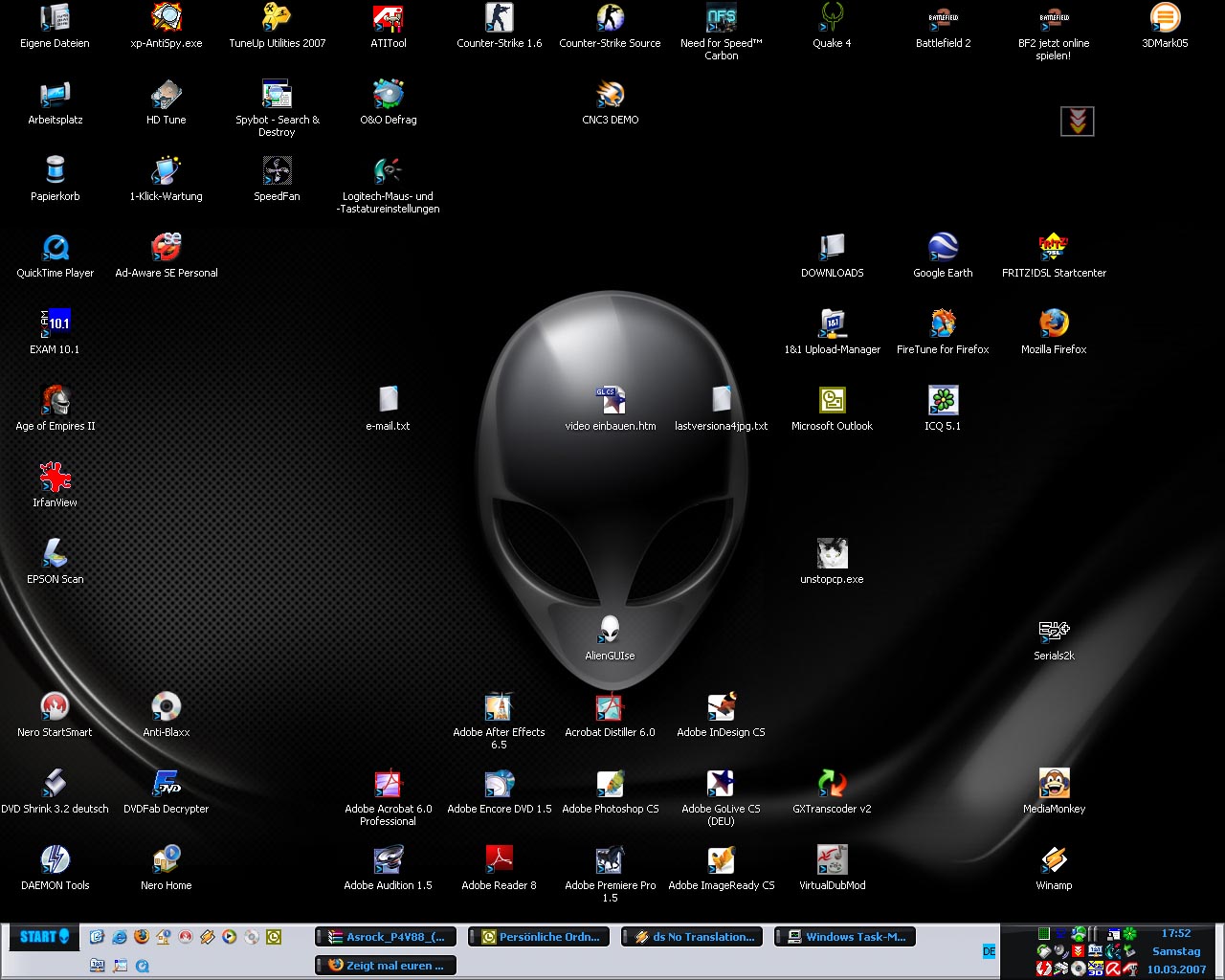
Task: Launch the Adobe Photoshop CS shortcut
Action: click(x=610, y=792)
